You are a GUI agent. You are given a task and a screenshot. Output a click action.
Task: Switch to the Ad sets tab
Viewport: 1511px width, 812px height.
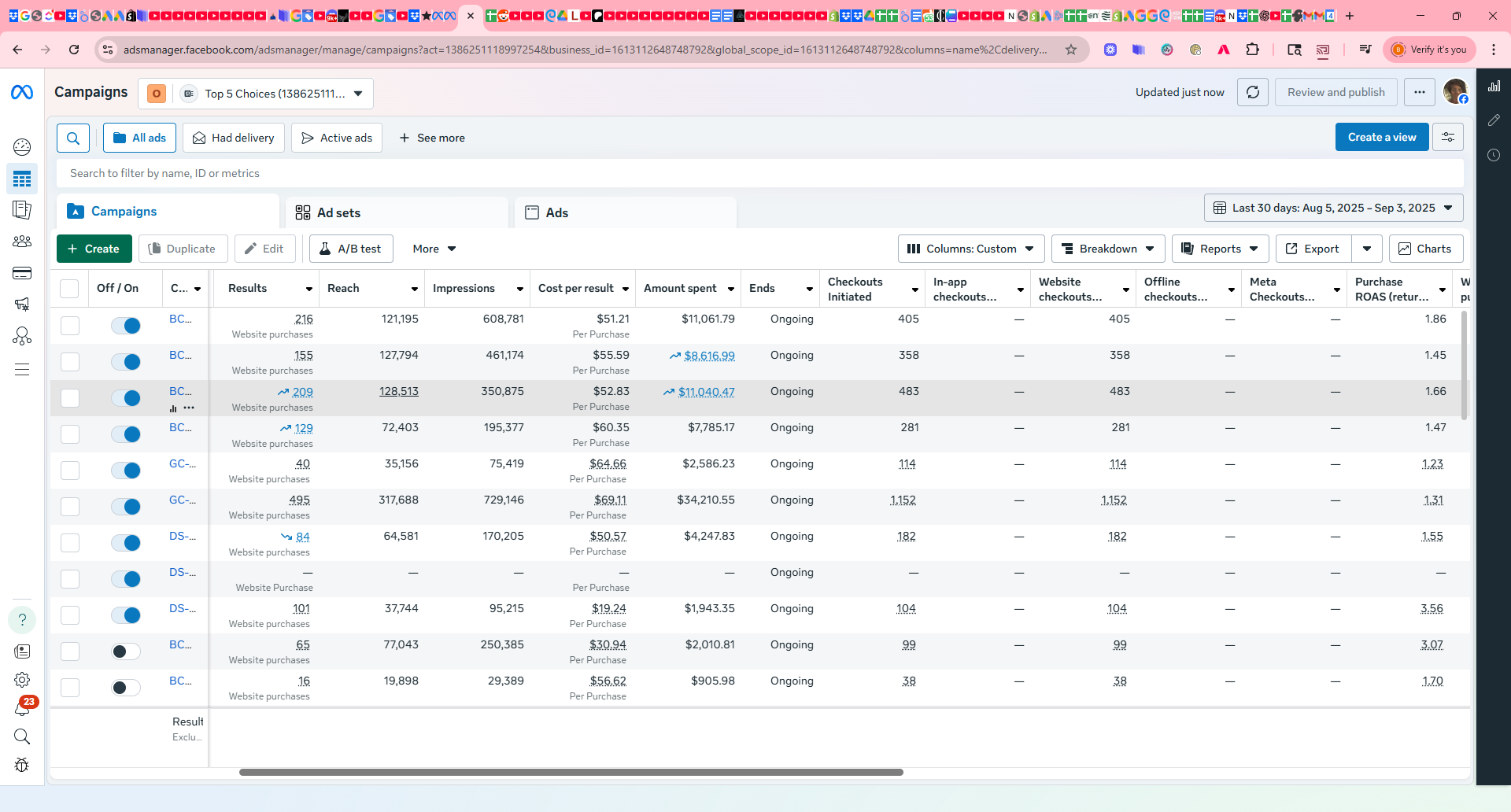(x=338, y=212)
